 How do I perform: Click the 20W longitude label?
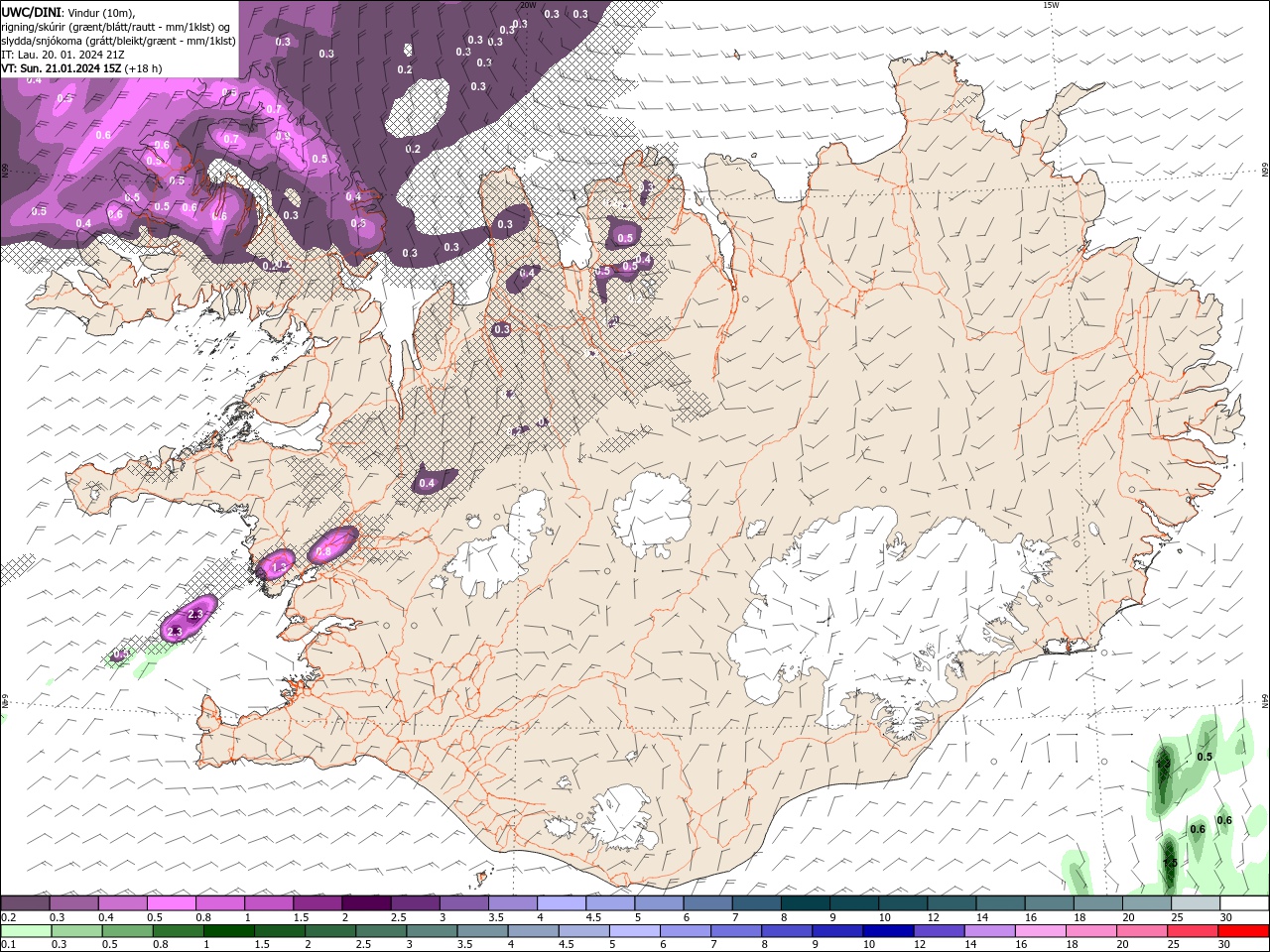click(x=528, y=5)
